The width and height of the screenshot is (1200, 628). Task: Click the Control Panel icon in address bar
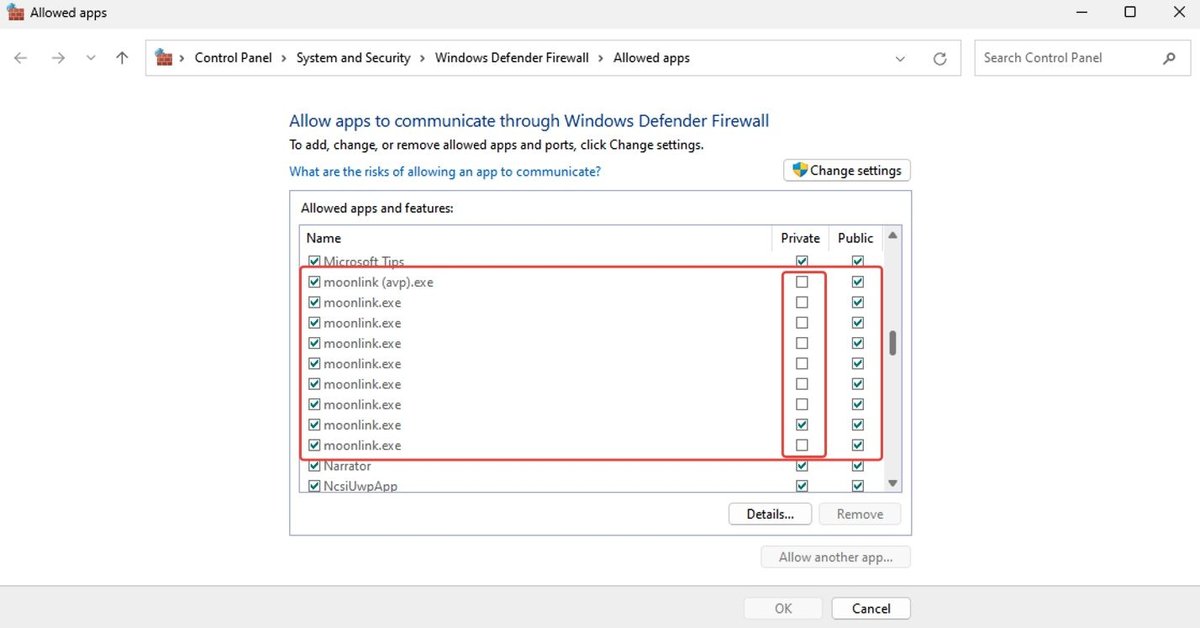[x=164, y=58]
